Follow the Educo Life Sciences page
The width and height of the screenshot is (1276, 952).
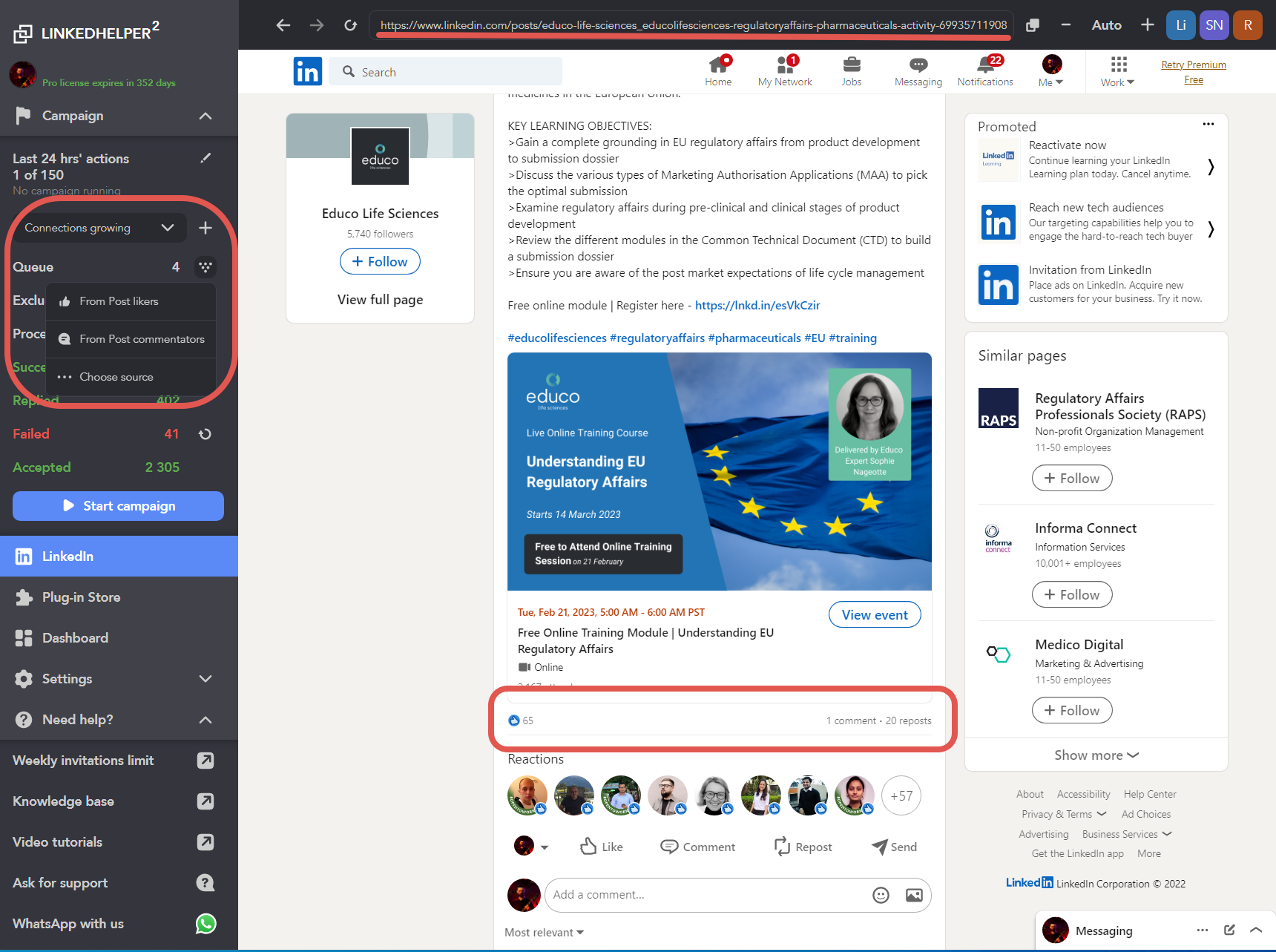(x=380, y=262)
